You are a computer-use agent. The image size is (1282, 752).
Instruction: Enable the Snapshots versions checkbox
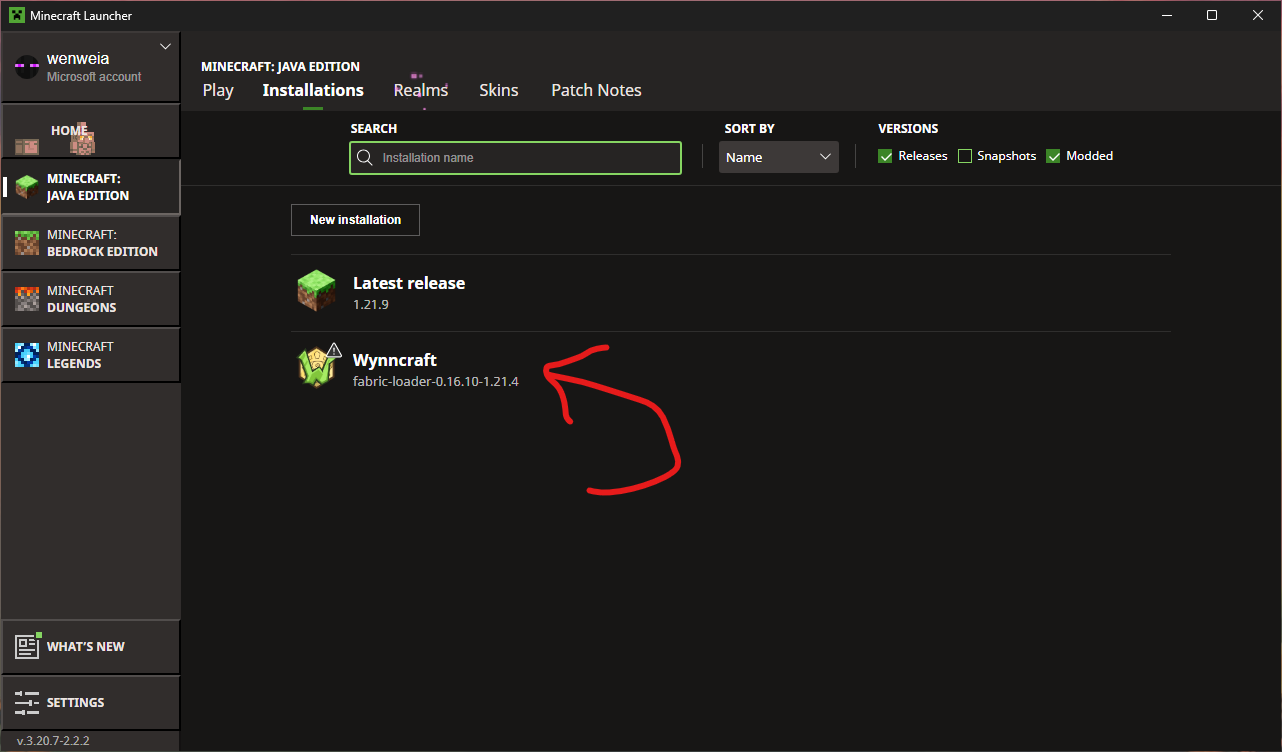point(965,156)
